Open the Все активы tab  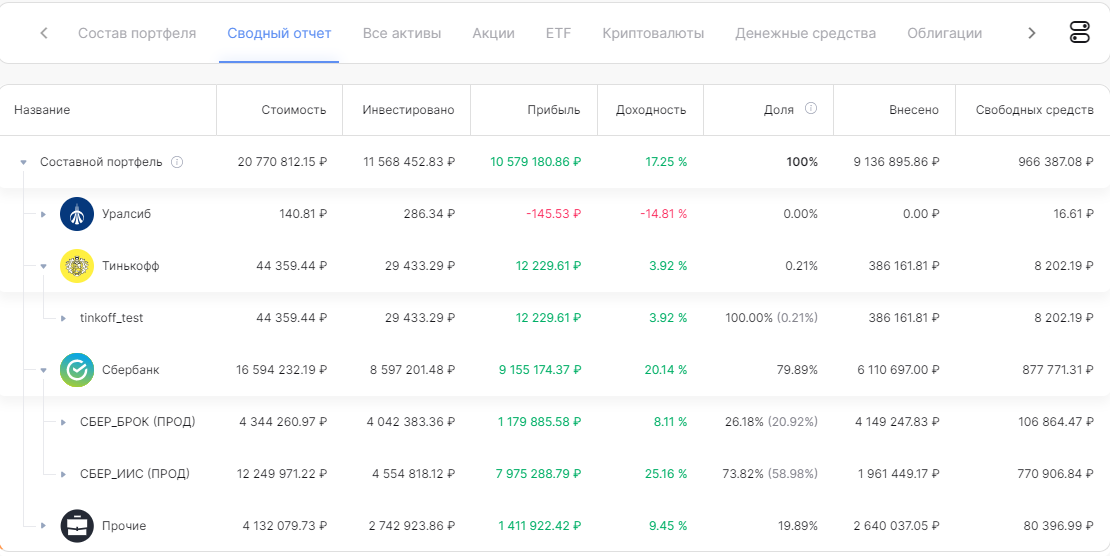tap(401, 33)
